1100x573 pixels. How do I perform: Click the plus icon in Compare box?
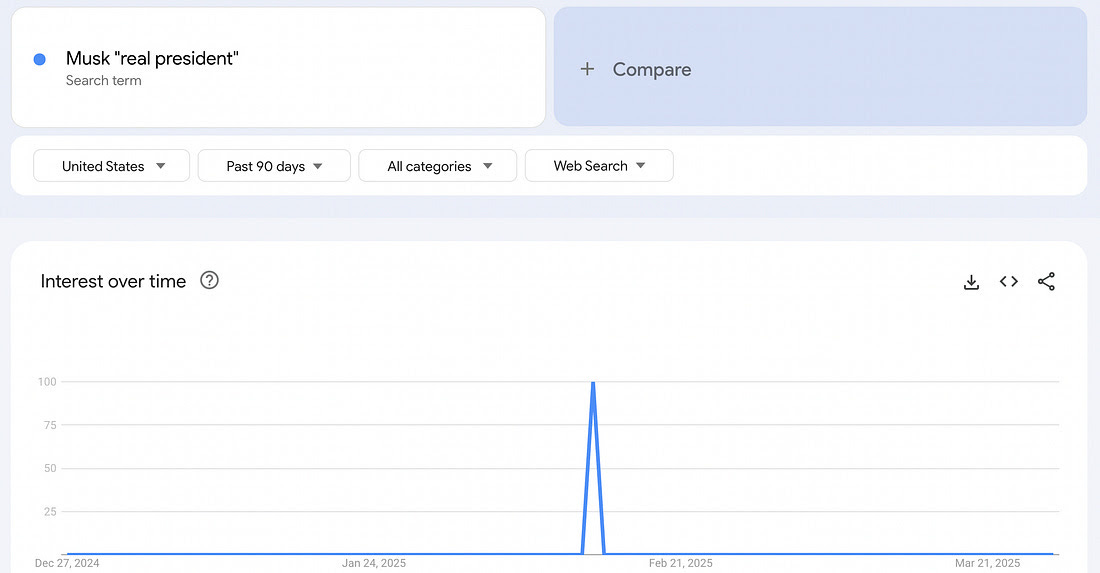click(587, 69)
